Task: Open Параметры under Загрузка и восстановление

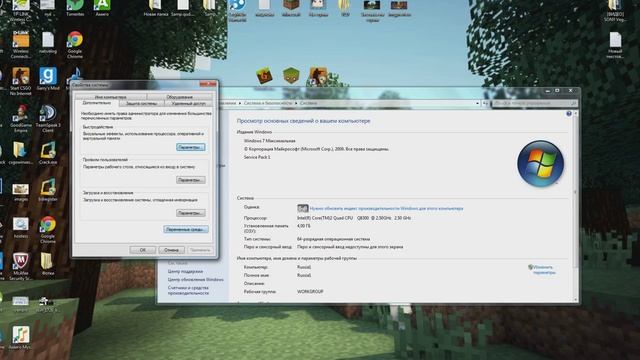Action: (191, 213)
